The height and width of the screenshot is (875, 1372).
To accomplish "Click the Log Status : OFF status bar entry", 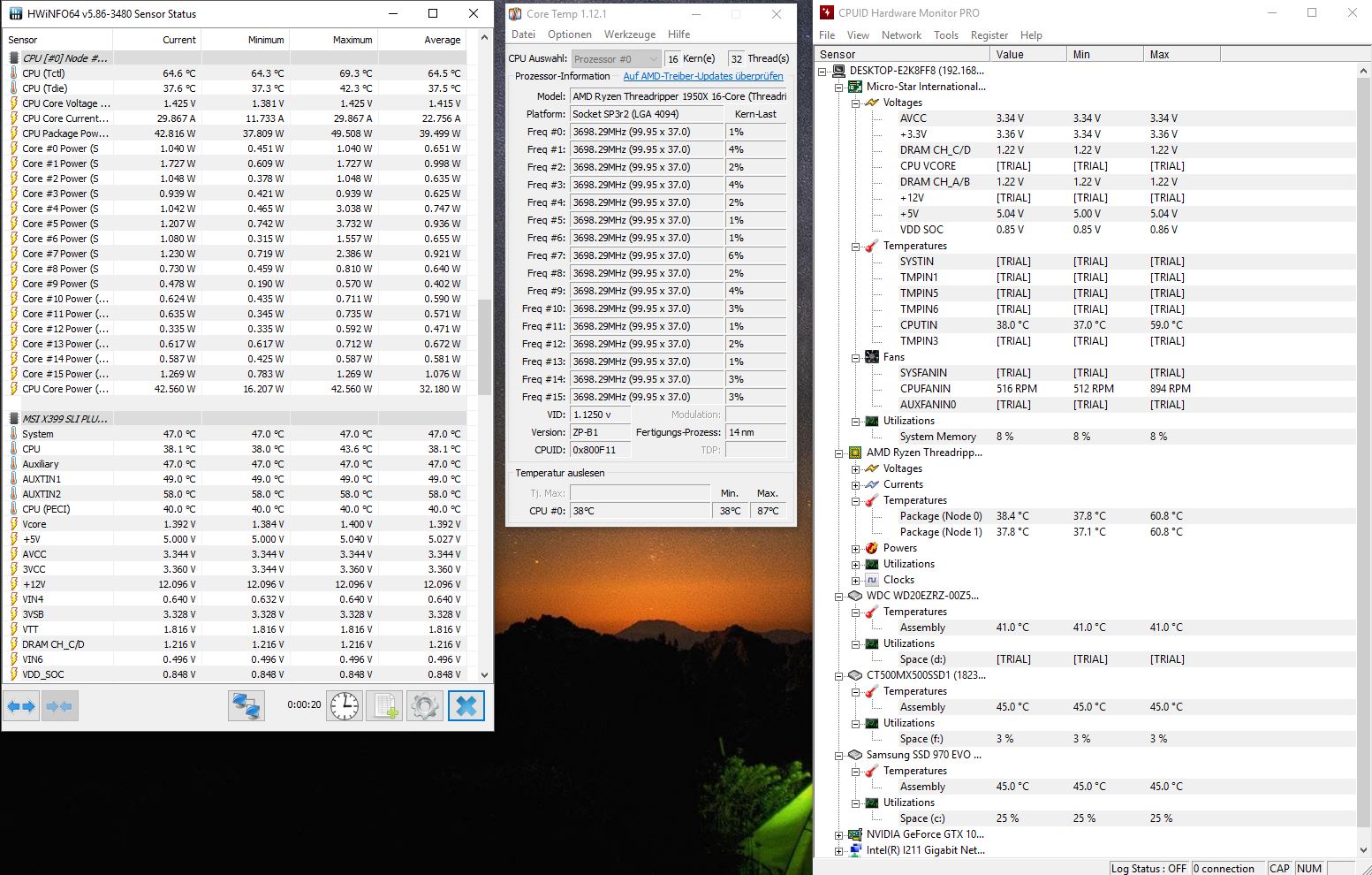I will point(1148,868).
